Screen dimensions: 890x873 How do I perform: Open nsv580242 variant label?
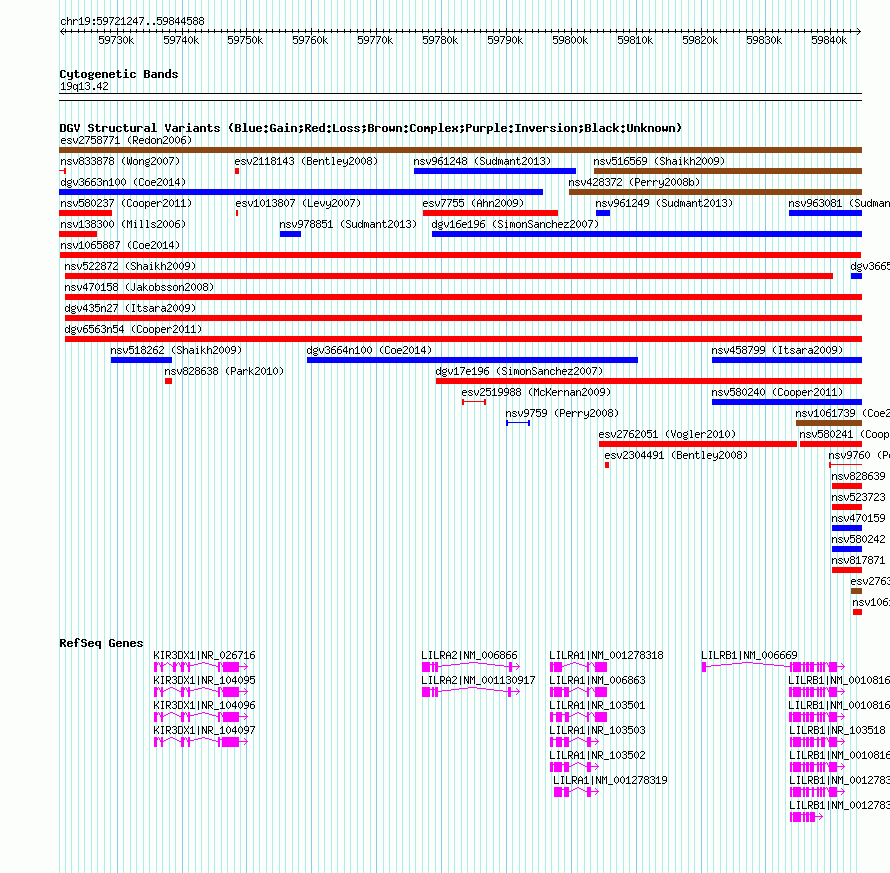[858, 539]
